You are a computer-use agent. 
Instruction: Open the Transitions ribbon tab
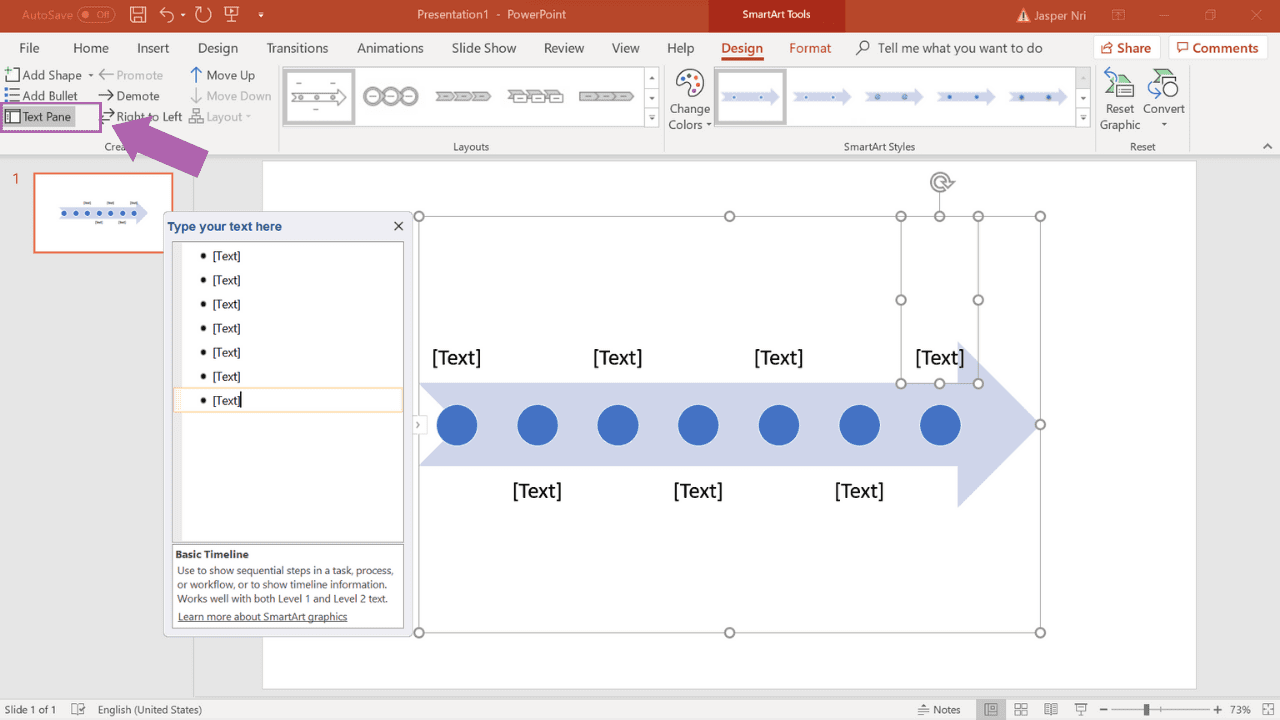click(297, 48)
